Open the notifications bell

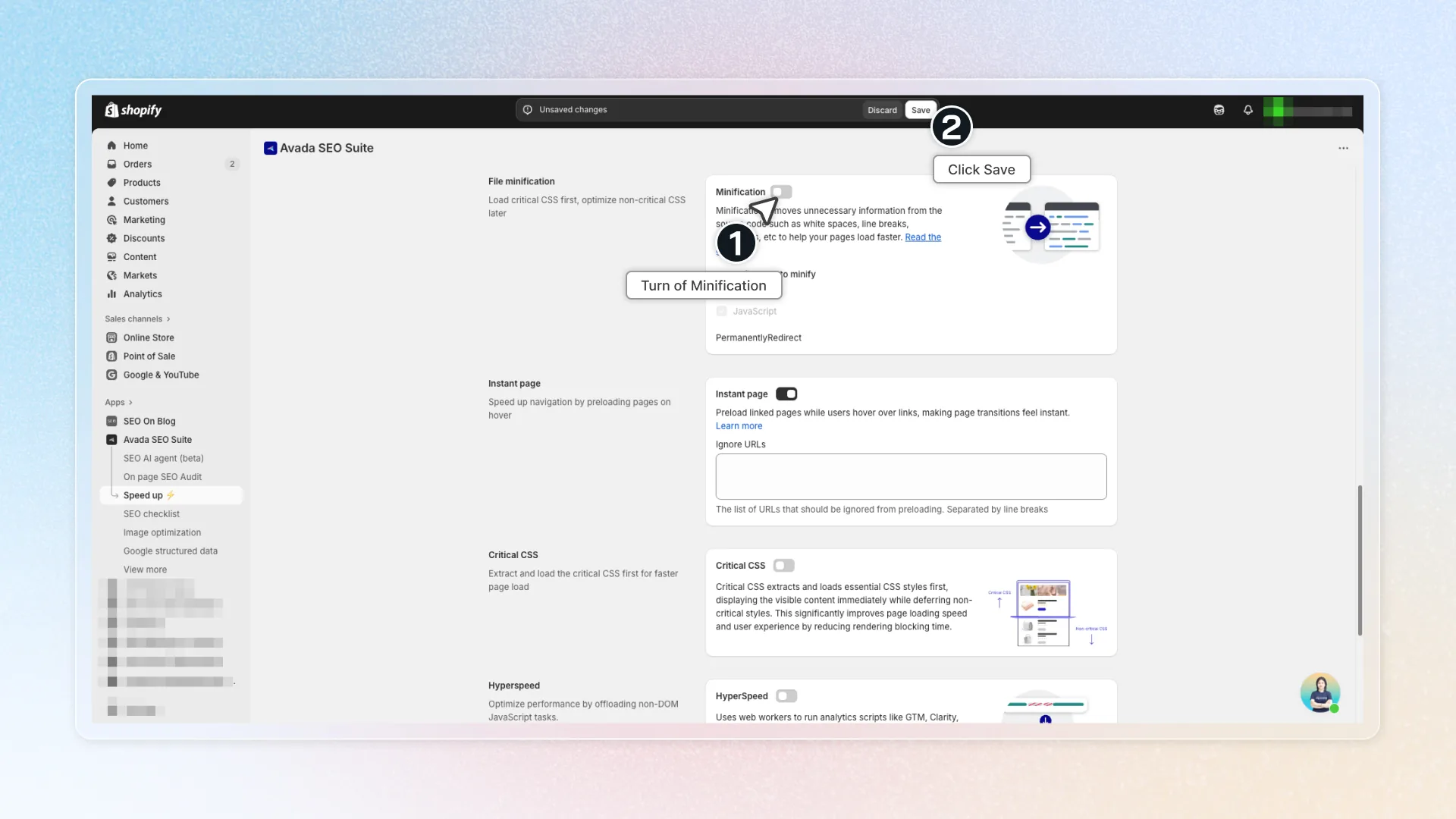pyautogui.click(x=1248, y=110)
